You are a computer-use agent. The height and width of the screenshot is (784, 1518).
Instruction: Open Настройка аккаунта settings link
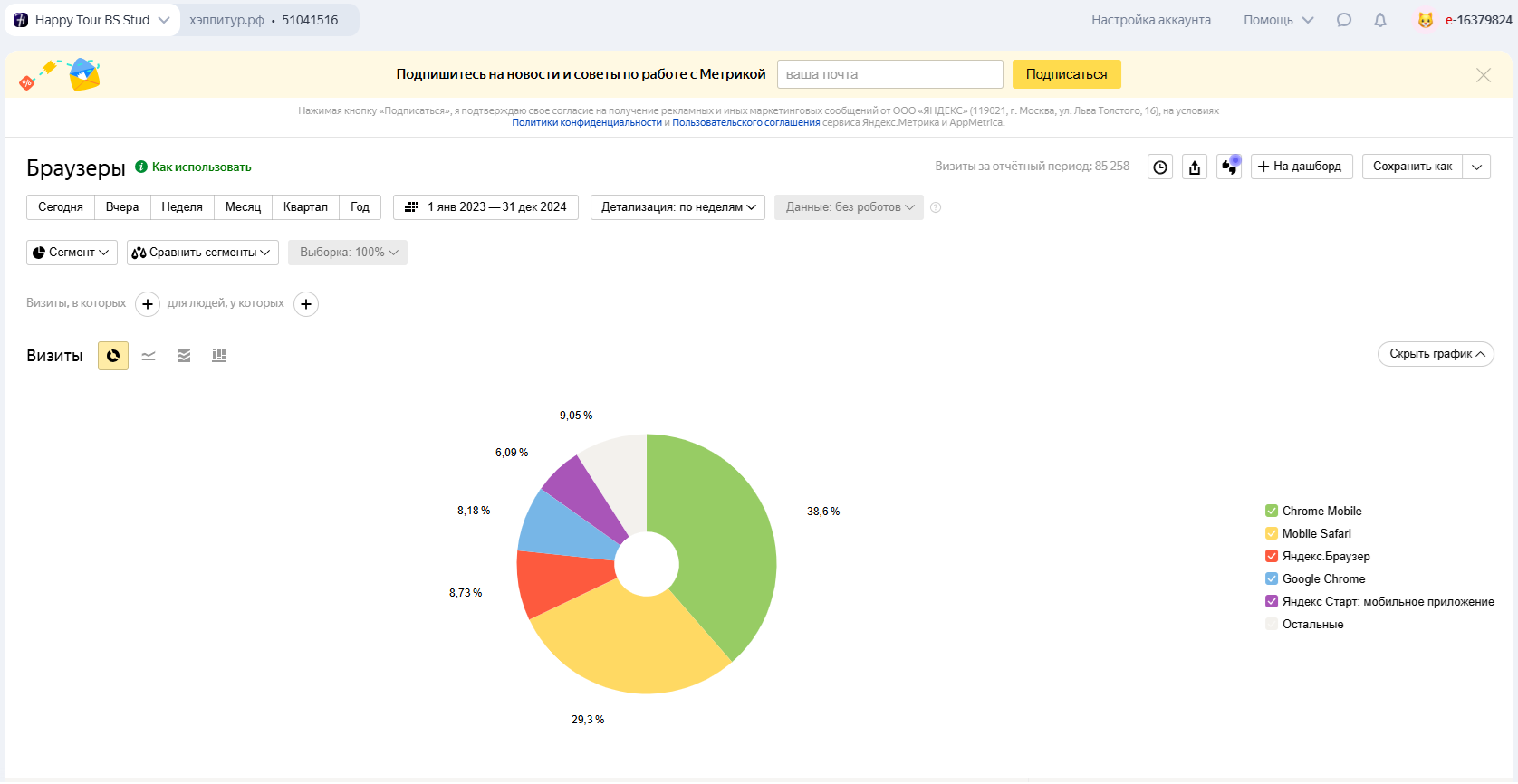click(x=1151, y=20)
